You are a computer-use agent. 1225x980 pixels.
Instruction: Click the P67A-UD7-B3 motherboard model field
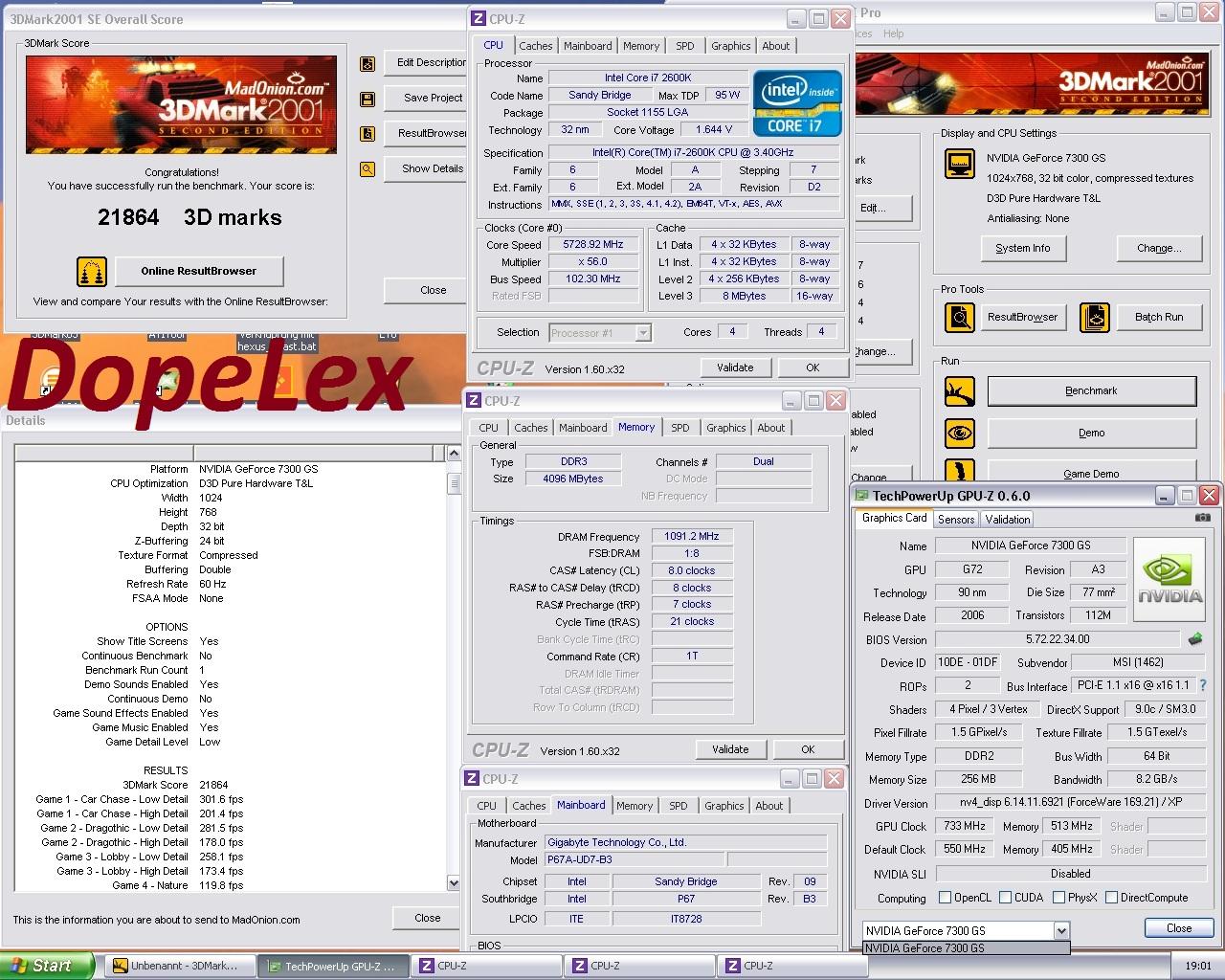[x=635, y=859]
